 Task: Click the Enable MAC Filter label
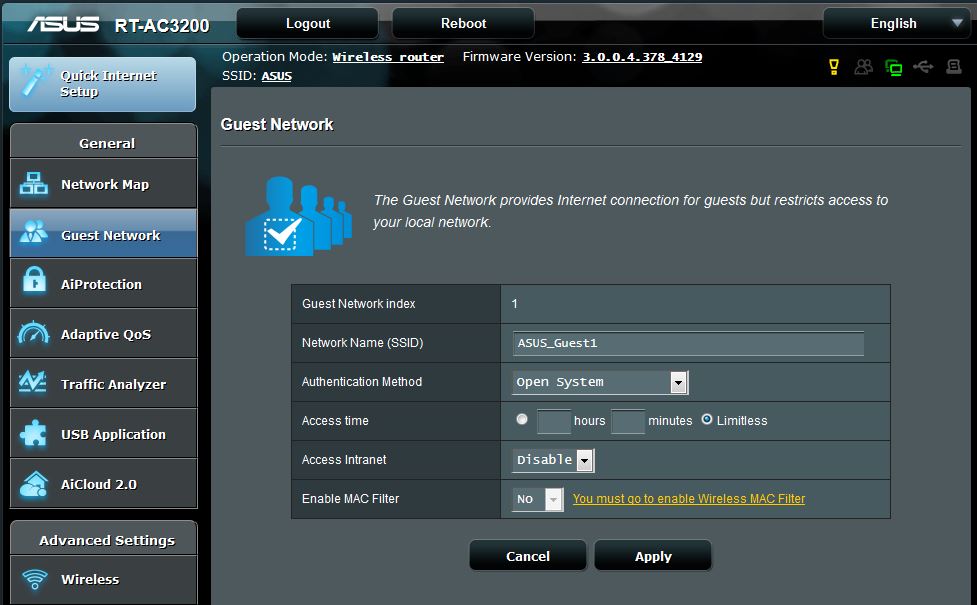350,498
